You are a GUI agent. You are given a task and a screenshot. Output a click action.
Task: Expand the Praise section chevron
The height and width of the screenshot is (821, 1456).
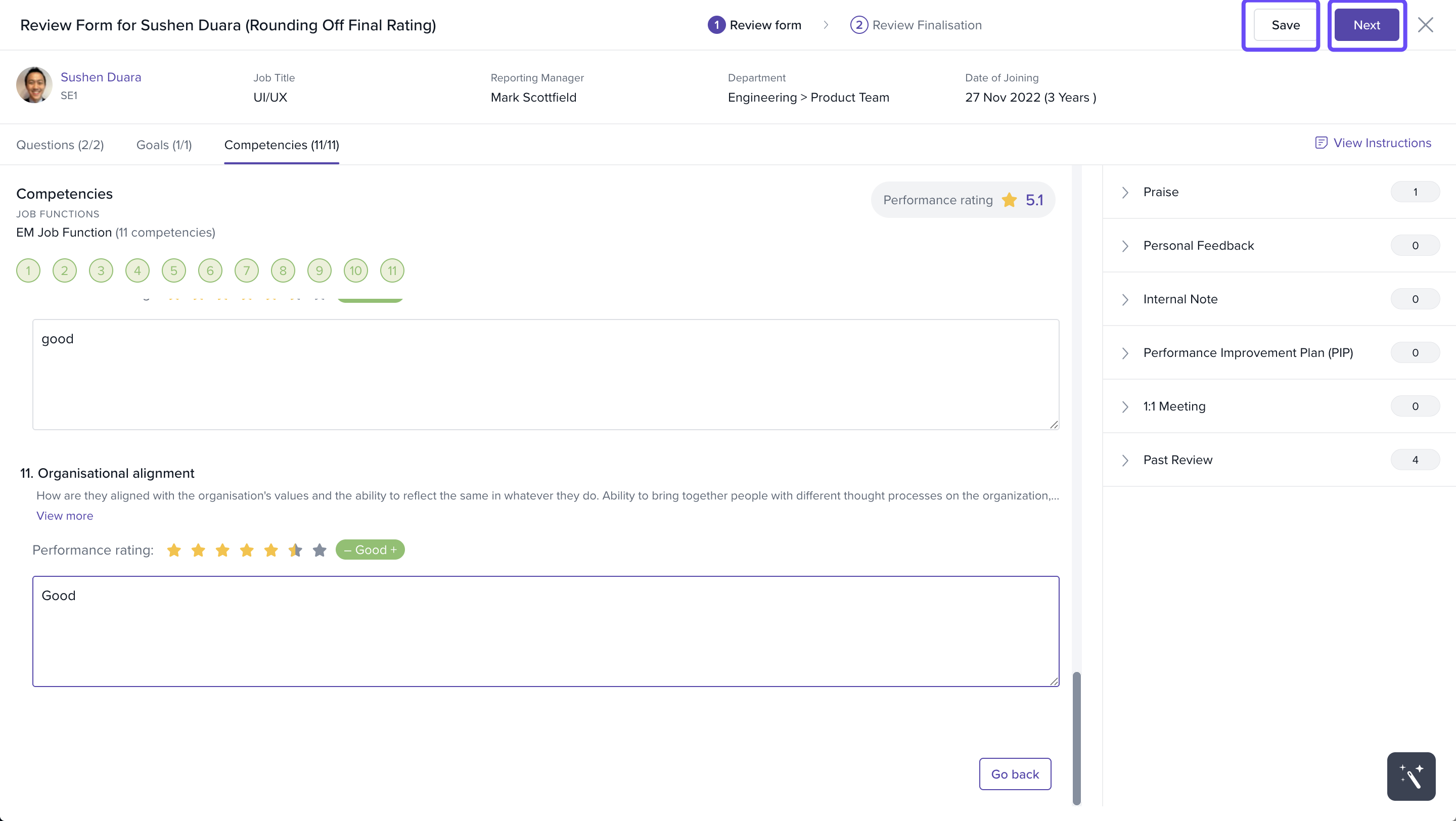click(x=1125, y=192)
